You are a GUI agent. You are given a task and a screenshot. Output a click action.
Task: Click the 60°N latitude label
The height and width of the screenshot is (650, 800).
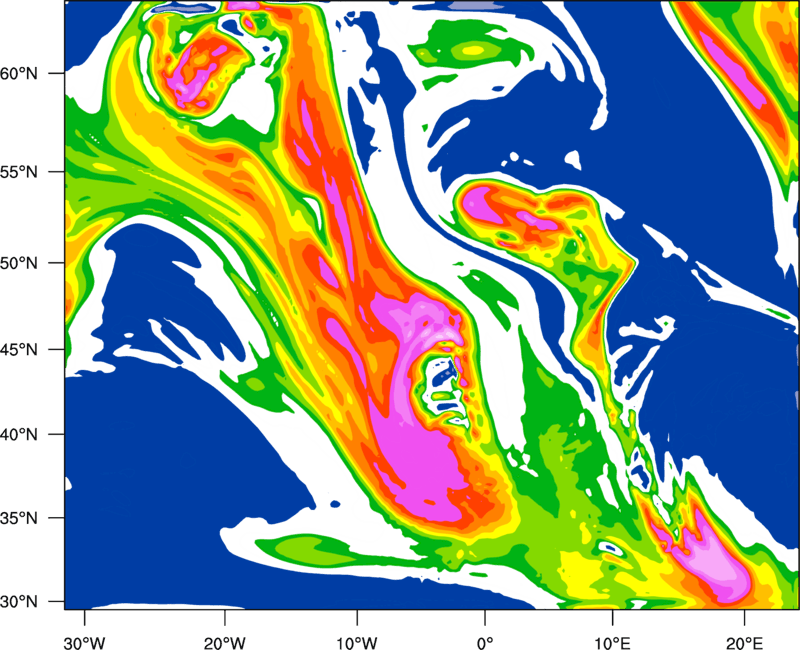pyautogui.click(x=19, y=73)
